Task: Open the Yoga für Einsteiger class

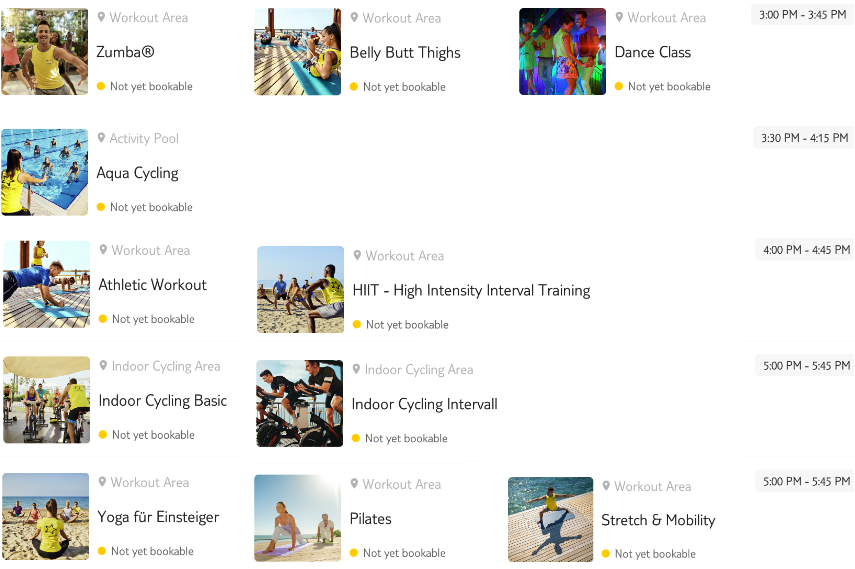Action: [x=158, y=517]
